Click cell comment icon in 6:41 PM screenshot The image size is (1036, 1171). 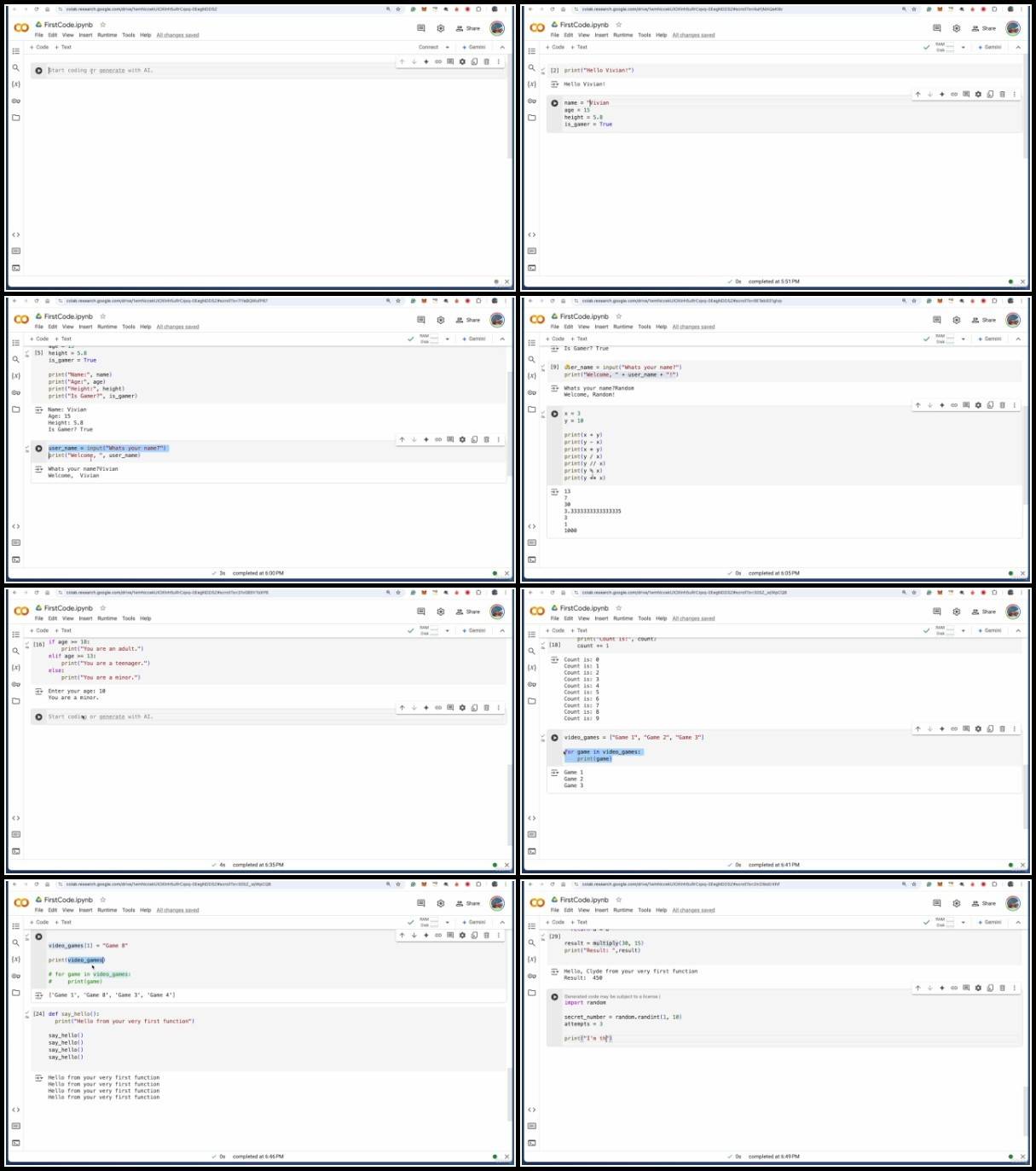966,729
